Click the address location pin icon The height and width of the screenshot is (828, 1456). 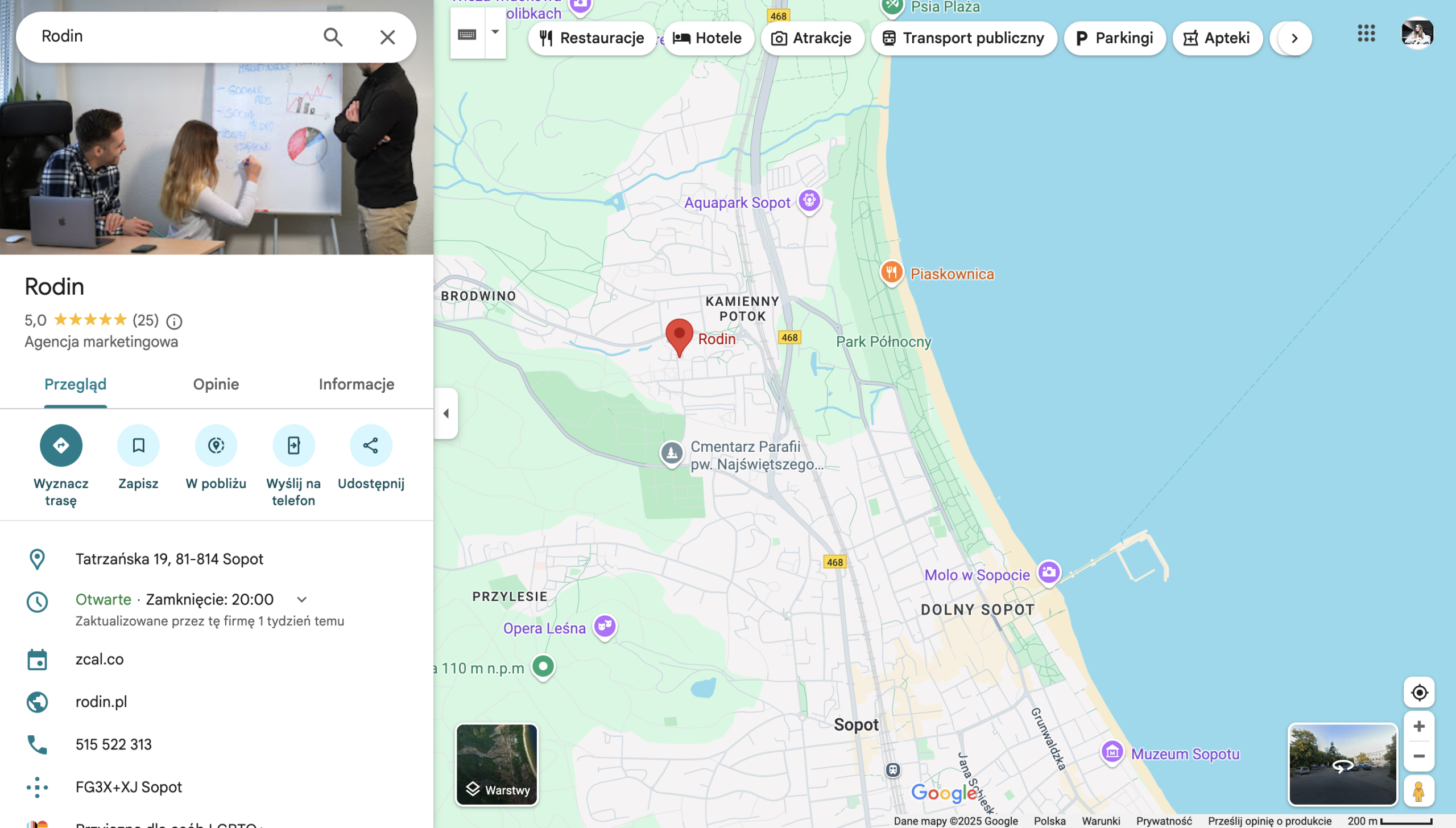point(37,559)
